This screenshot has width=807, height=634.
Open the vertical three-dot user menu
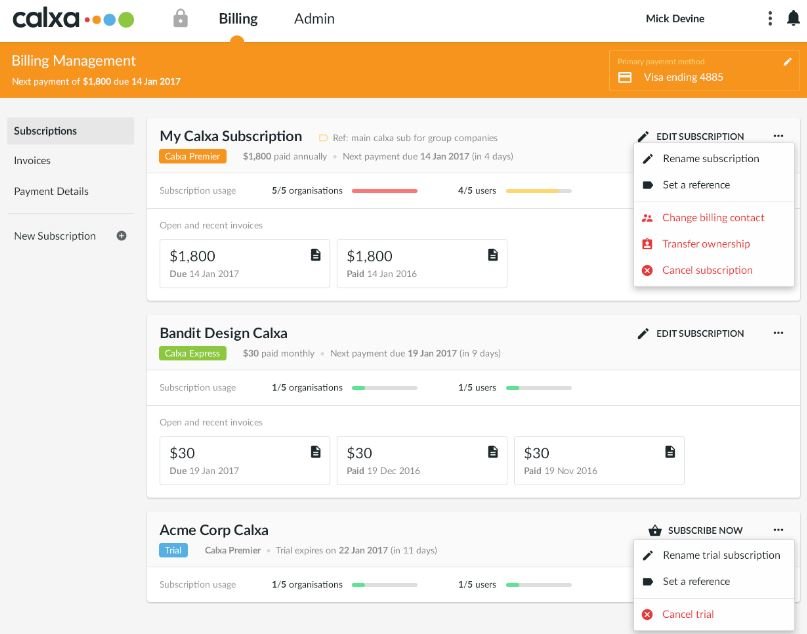(x=770, y=19)
